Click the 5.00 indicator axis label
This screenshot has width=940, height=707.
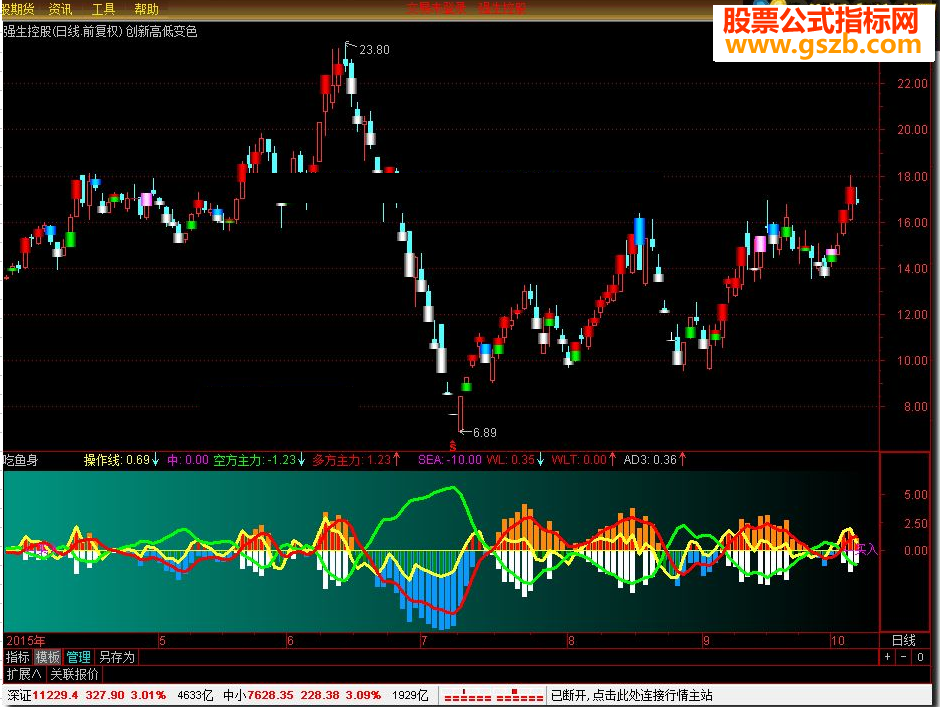click(x=916, y=495)
